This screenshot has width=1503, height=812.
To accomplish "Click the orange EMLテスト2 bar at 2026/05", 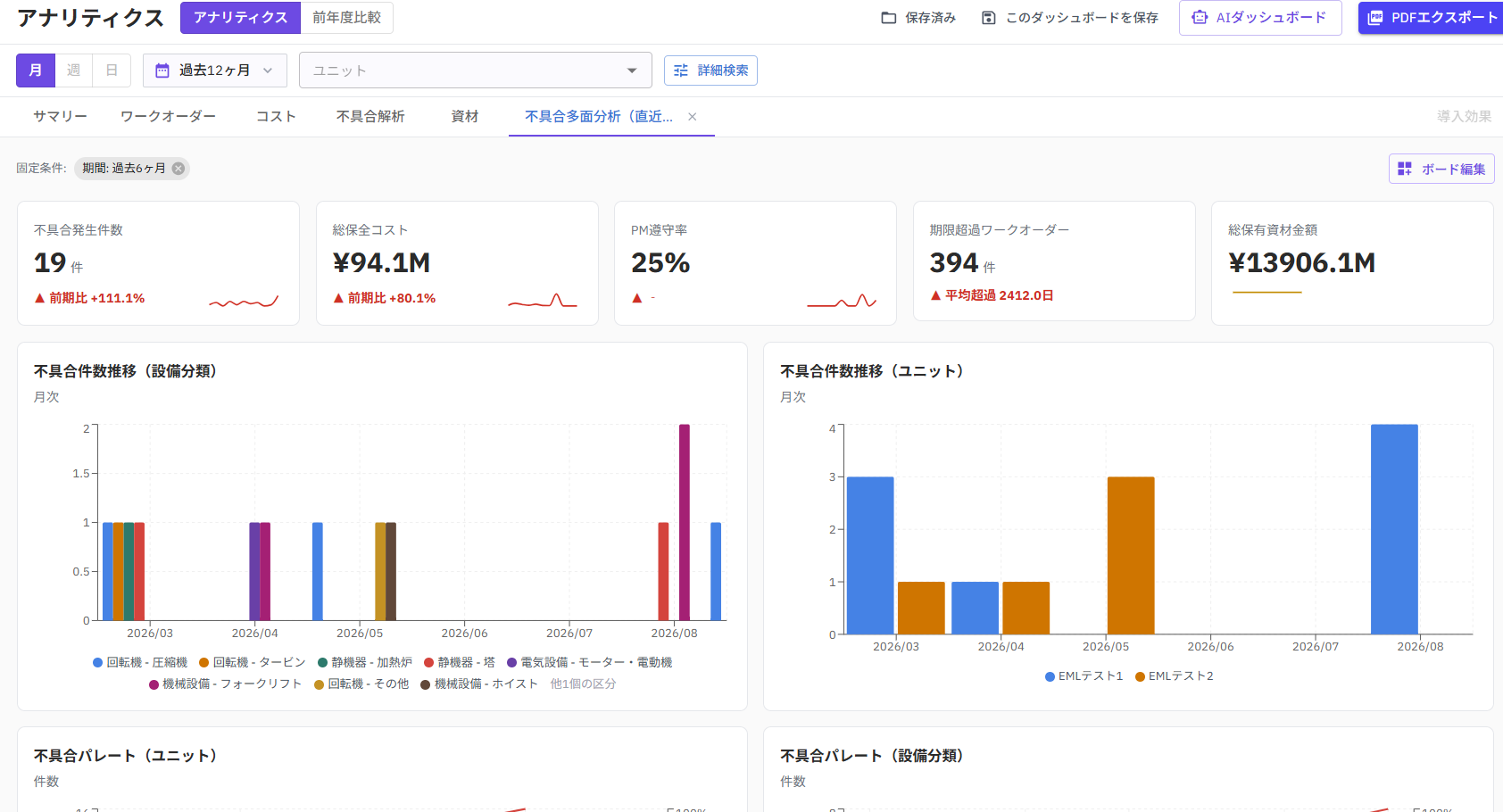I will [1131, 556].
